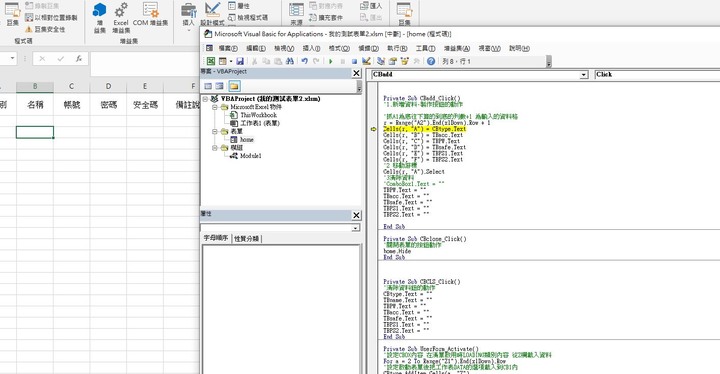Screen dimensions: 720x374
Task: Click 增益集 blue hexagon icon in Excel ribbon
Action: click(99, 17)
